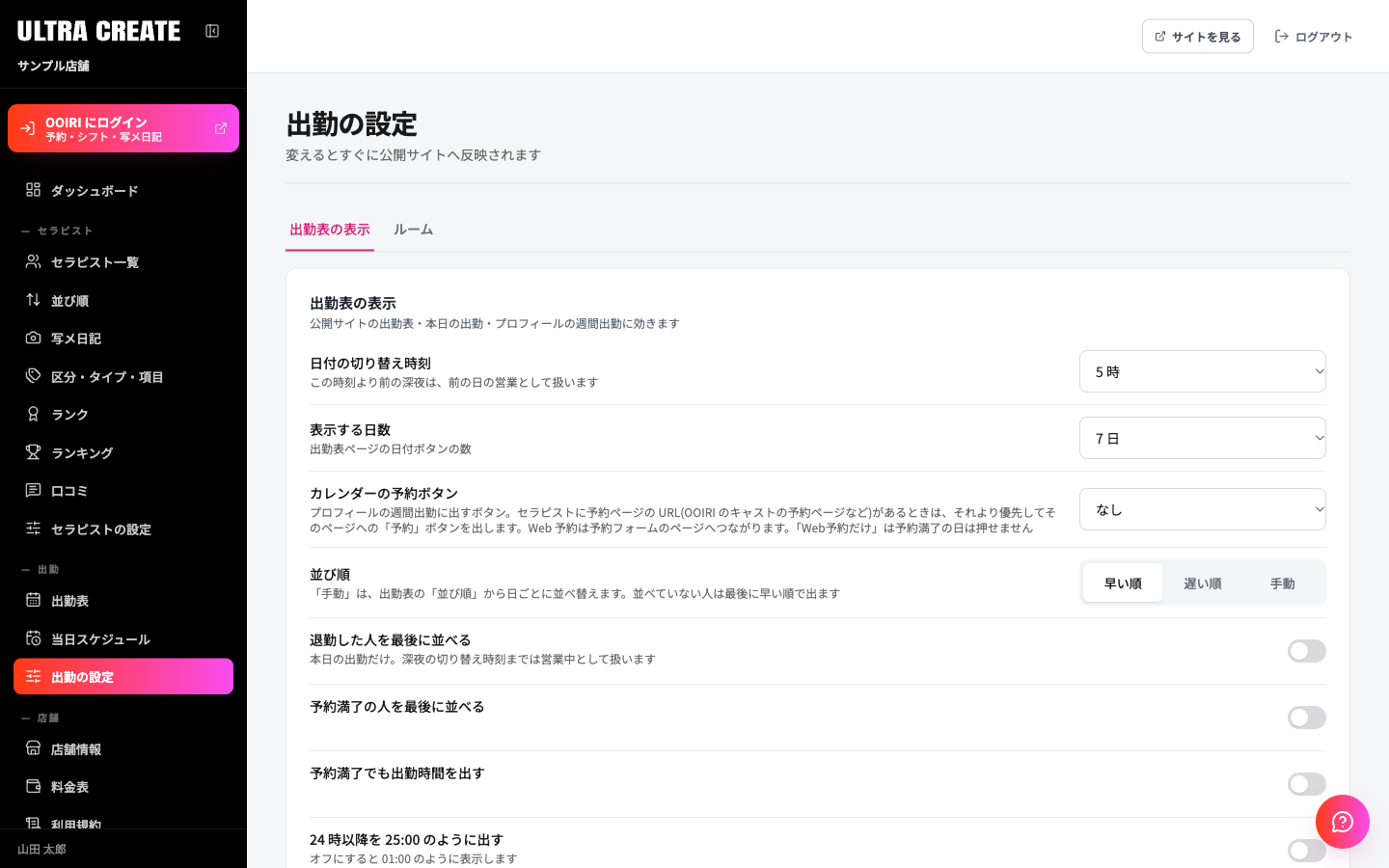This screenshot has width=1389, height=868.
Task: Open 出勤の設定 in the sidebar menu
Action: pos(123,676)
